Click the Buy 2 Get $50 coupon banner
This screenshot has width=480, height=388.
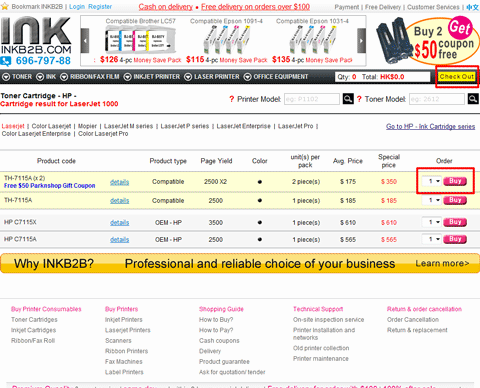(x=428, y=40)
